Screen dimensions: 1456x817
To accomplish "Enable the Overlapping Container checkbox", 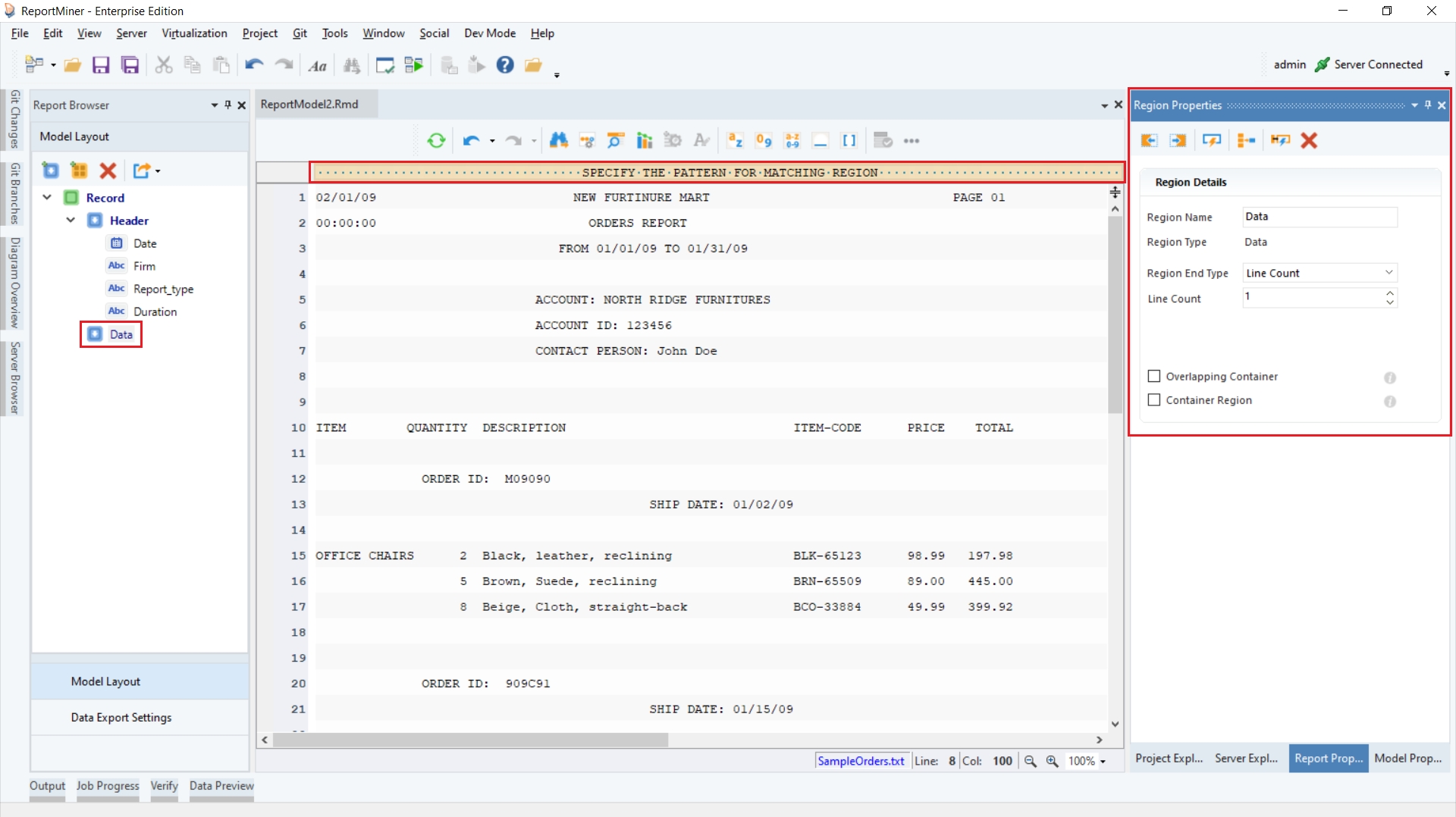I will coord(1154,376).
